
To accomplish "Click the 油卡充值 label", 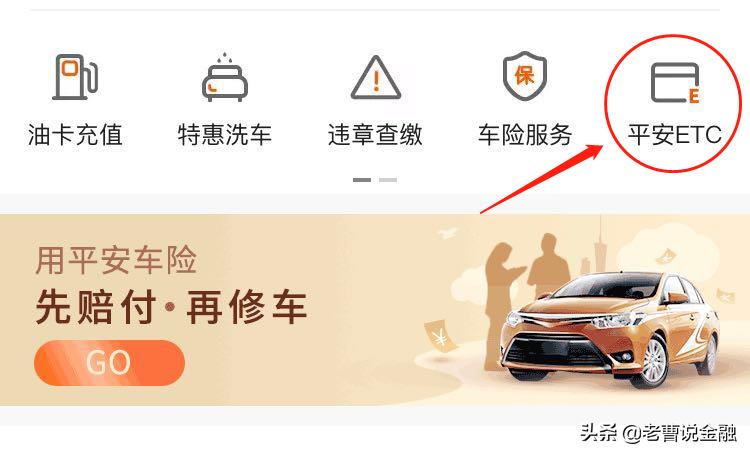I will coord(75,134).
